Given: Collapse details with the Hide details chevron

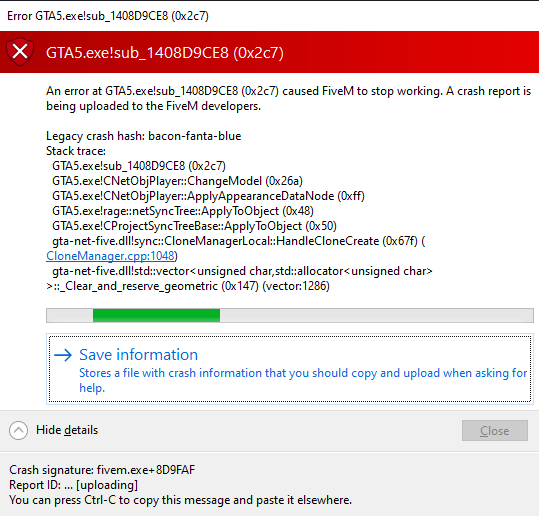Looking at the screenshot, I should [x=18, y=430].
